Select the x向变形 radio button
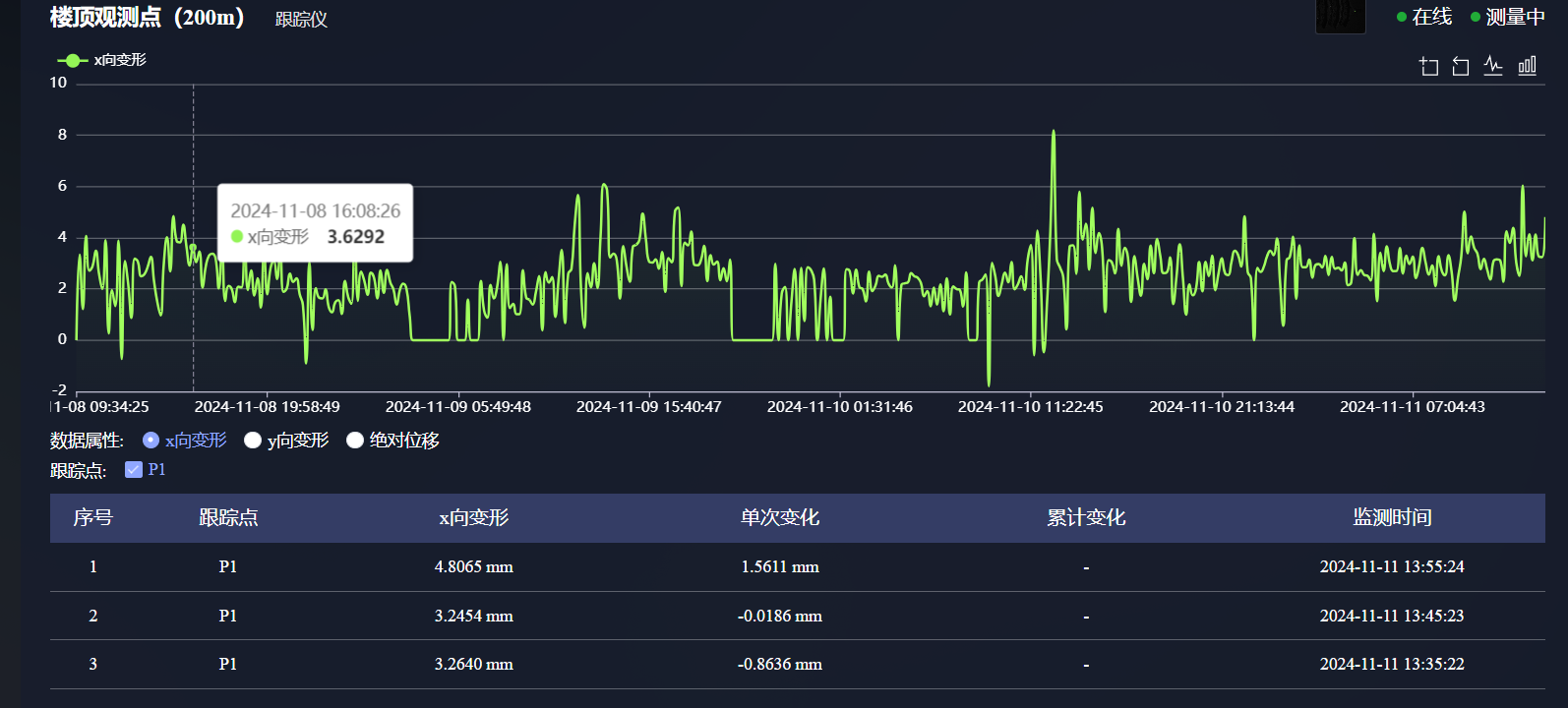Screen dimensions: 1568x708 pos(151,441)
